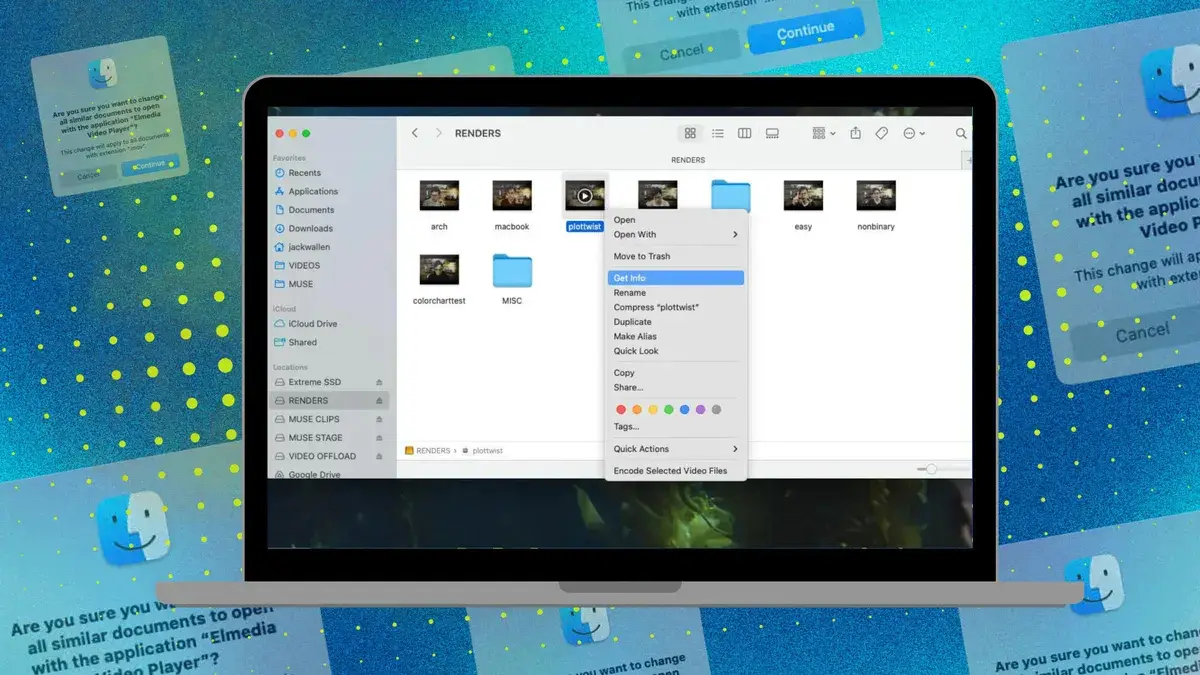Viewport: 1200px width, 675px height.
Task: Click the search magnifier icon
Action: coord(961,133)
